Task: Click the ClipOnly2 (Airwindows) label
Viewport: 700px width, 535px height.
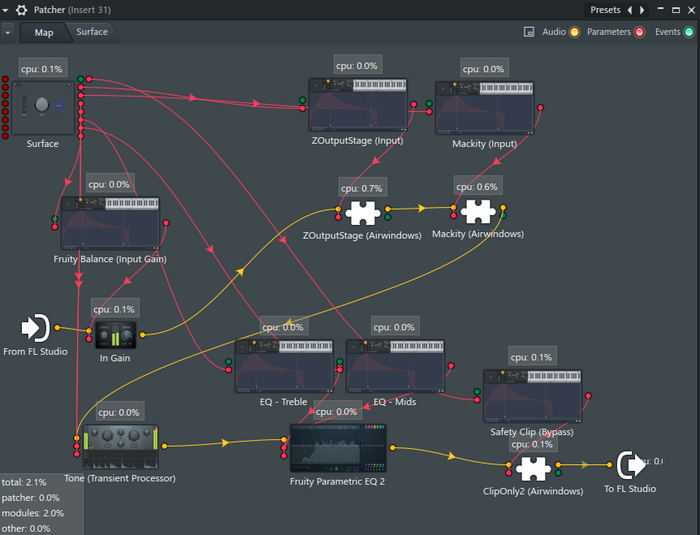Action: [533, 491]
